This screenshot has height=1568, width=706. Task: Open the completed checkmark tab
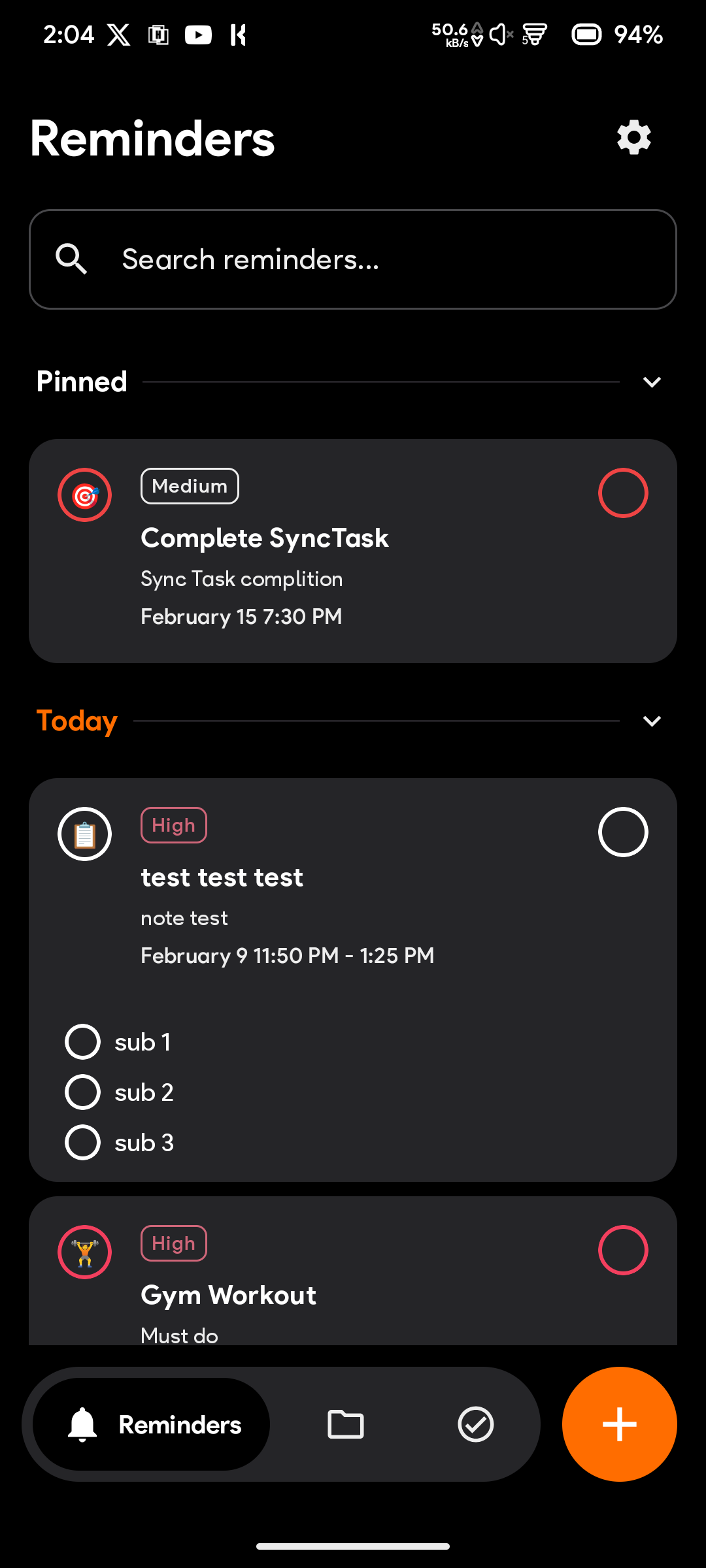476,1424
